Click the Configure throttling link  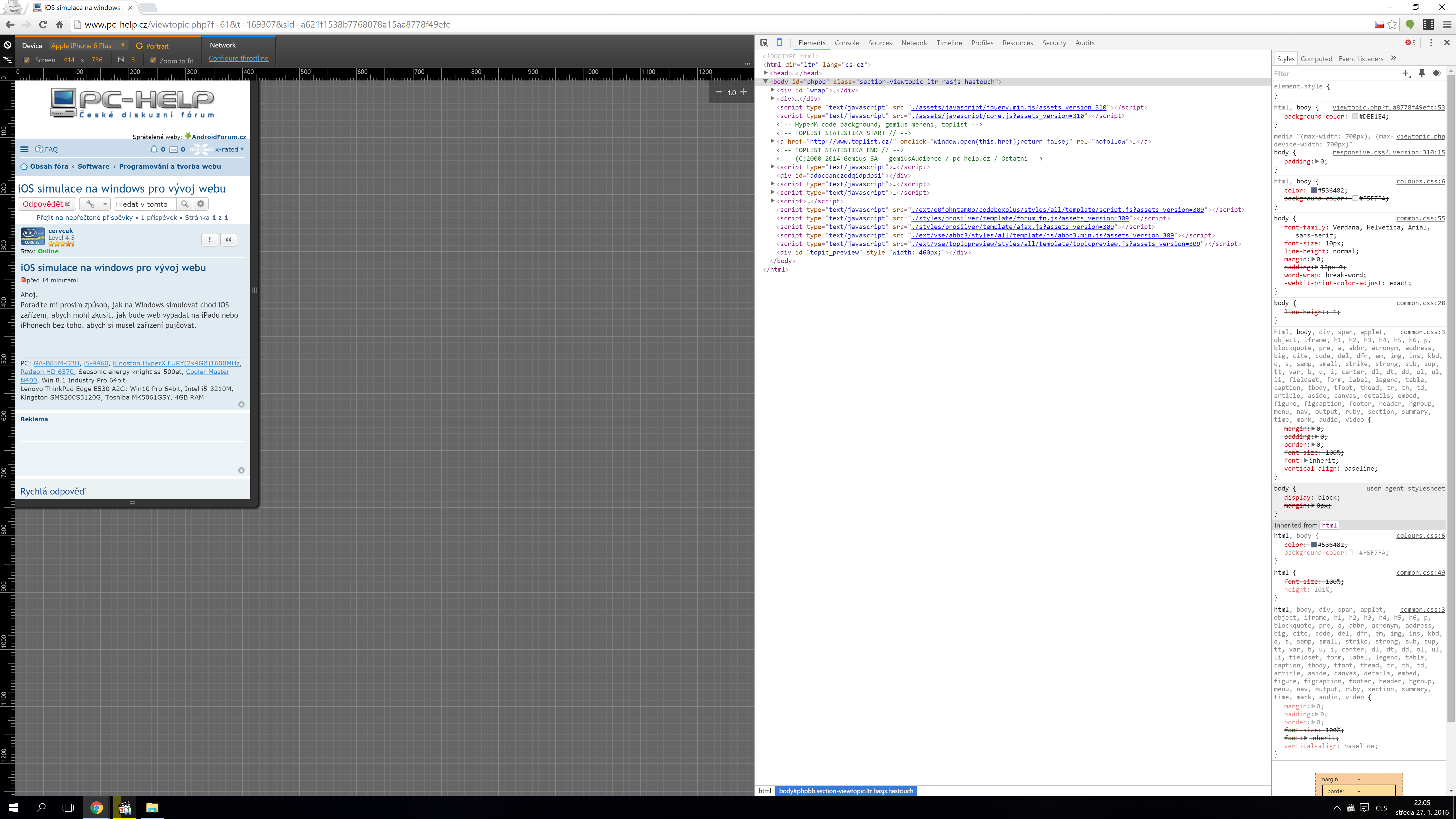[239, 58]
